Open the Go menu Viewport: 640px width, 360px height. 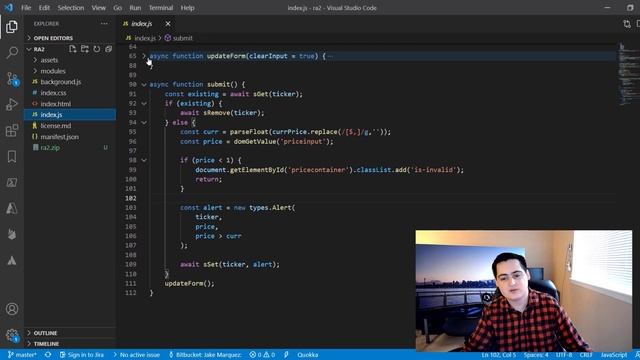click(x=118, y=8)
